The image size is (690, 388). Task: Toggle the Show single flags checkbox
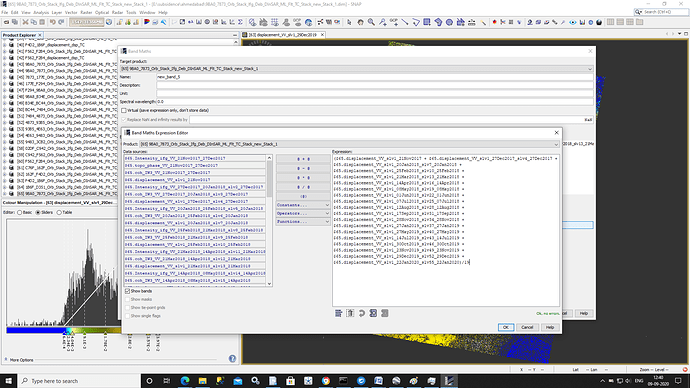tap(127, 316)
